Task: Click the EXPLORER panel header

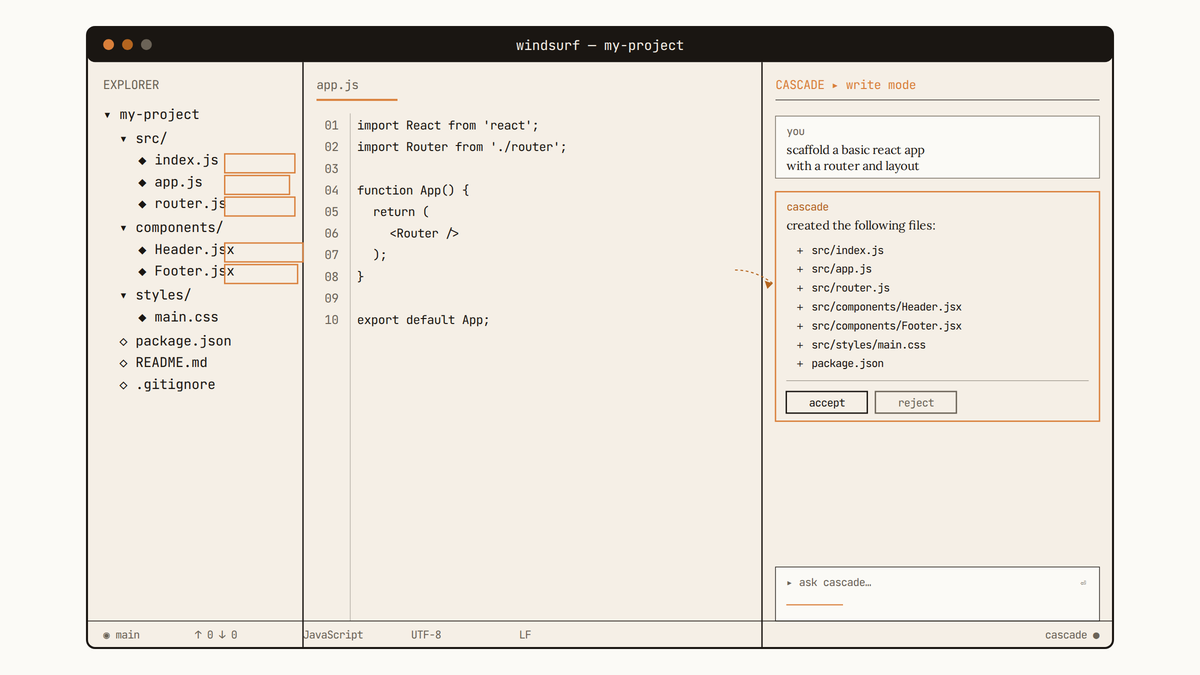Action: (x=131, y=85)
